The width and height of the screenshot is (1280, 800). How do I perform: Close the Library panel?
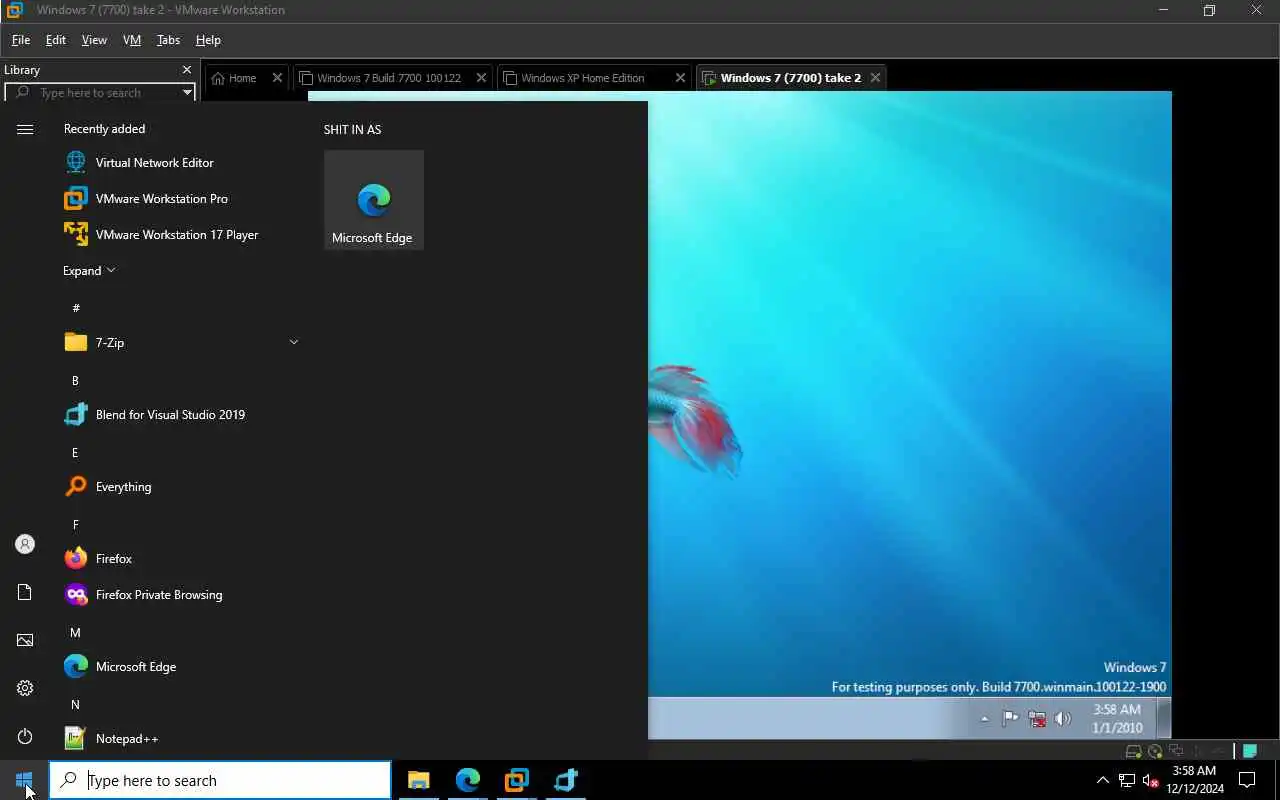pyautogui.click(x=186, y=69)
